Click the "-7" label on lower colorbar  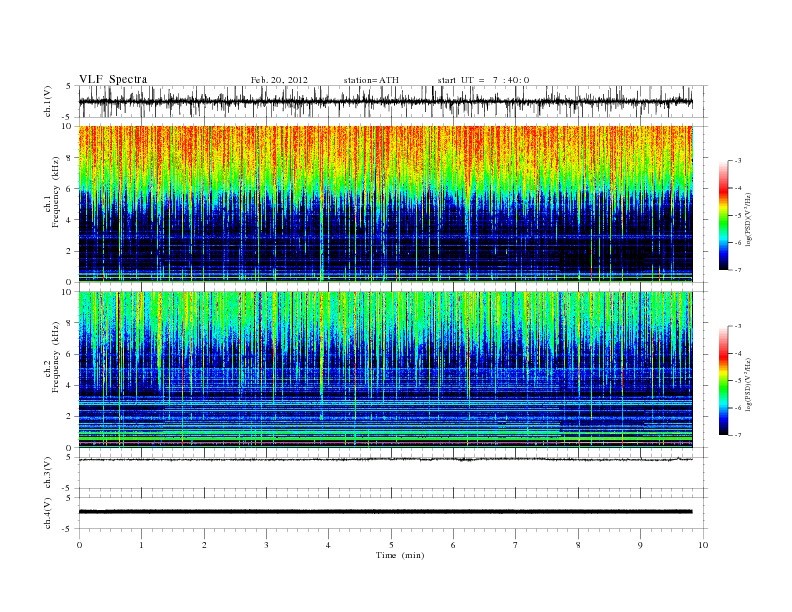click(x=738, y=435)
